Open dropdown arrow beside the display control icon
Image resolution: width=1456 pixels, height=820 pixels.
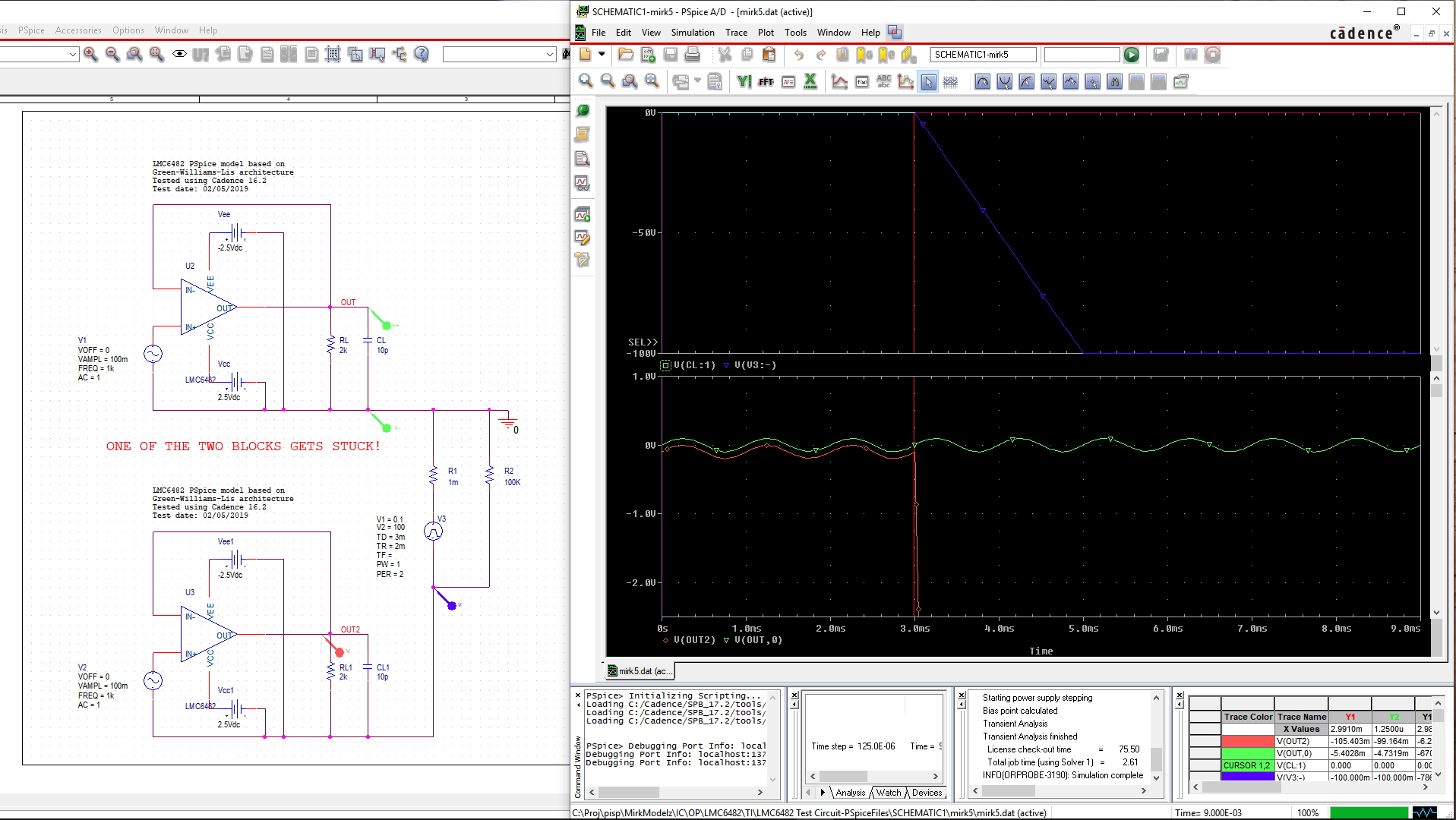tap(697, 80)
